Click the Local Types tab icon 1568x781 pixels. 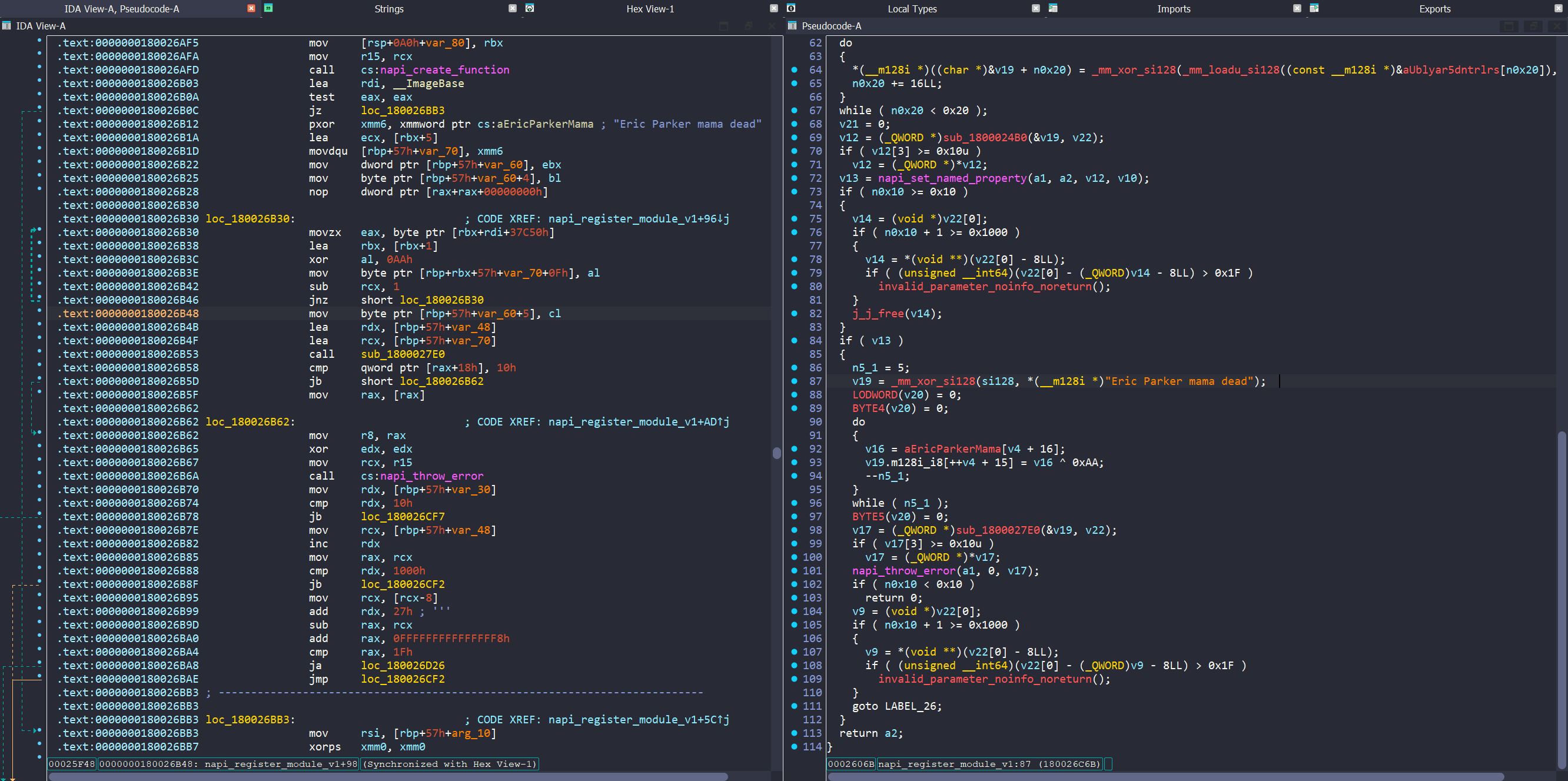pos(791,8)
